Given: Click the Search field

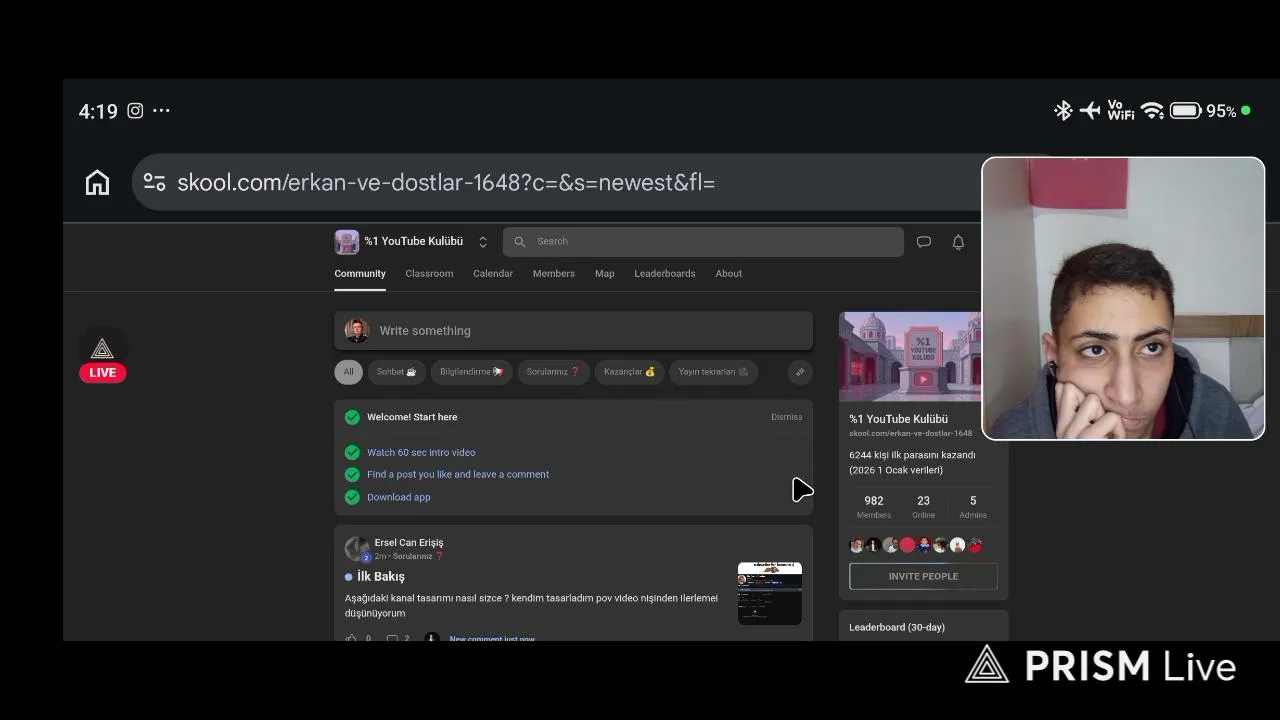Looking at the screenshot, I should [x=703, y=242].
